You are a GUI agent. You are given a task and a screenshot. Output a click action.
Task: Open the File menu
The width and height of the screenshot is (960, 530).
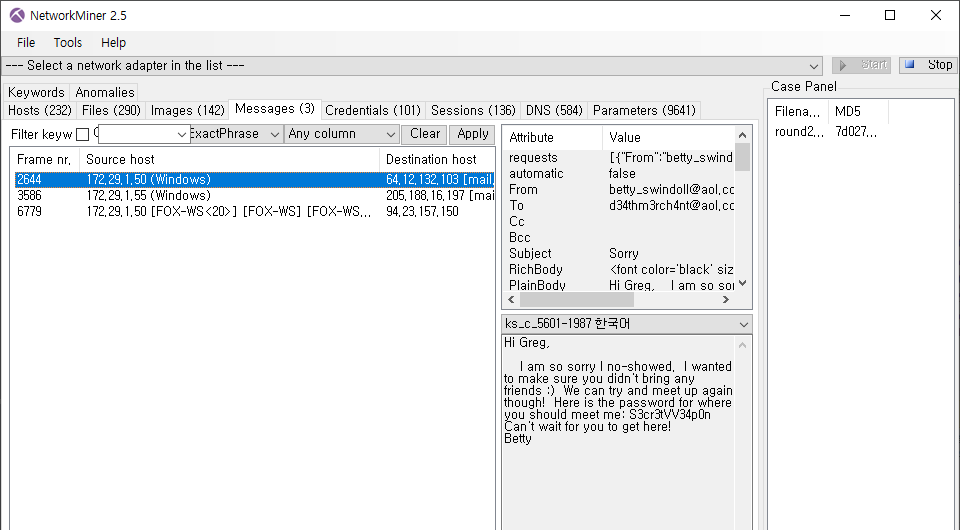(x=26, y=42)
